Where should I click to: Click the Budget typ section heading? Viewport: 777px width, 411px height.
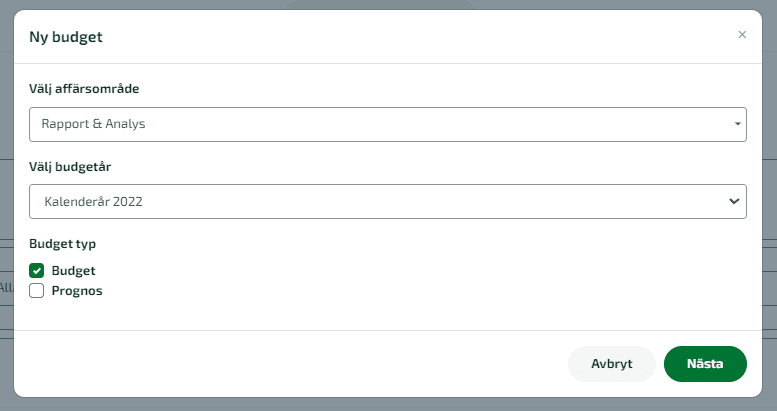pos(62,244)
